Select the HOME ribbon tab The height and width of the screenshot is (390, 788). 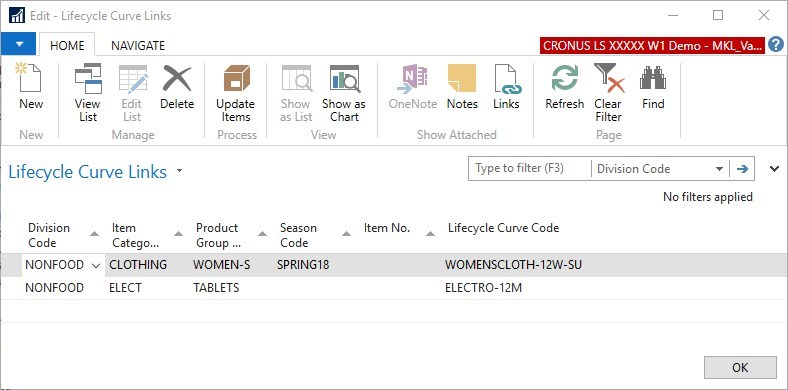(x=67, y=46)
